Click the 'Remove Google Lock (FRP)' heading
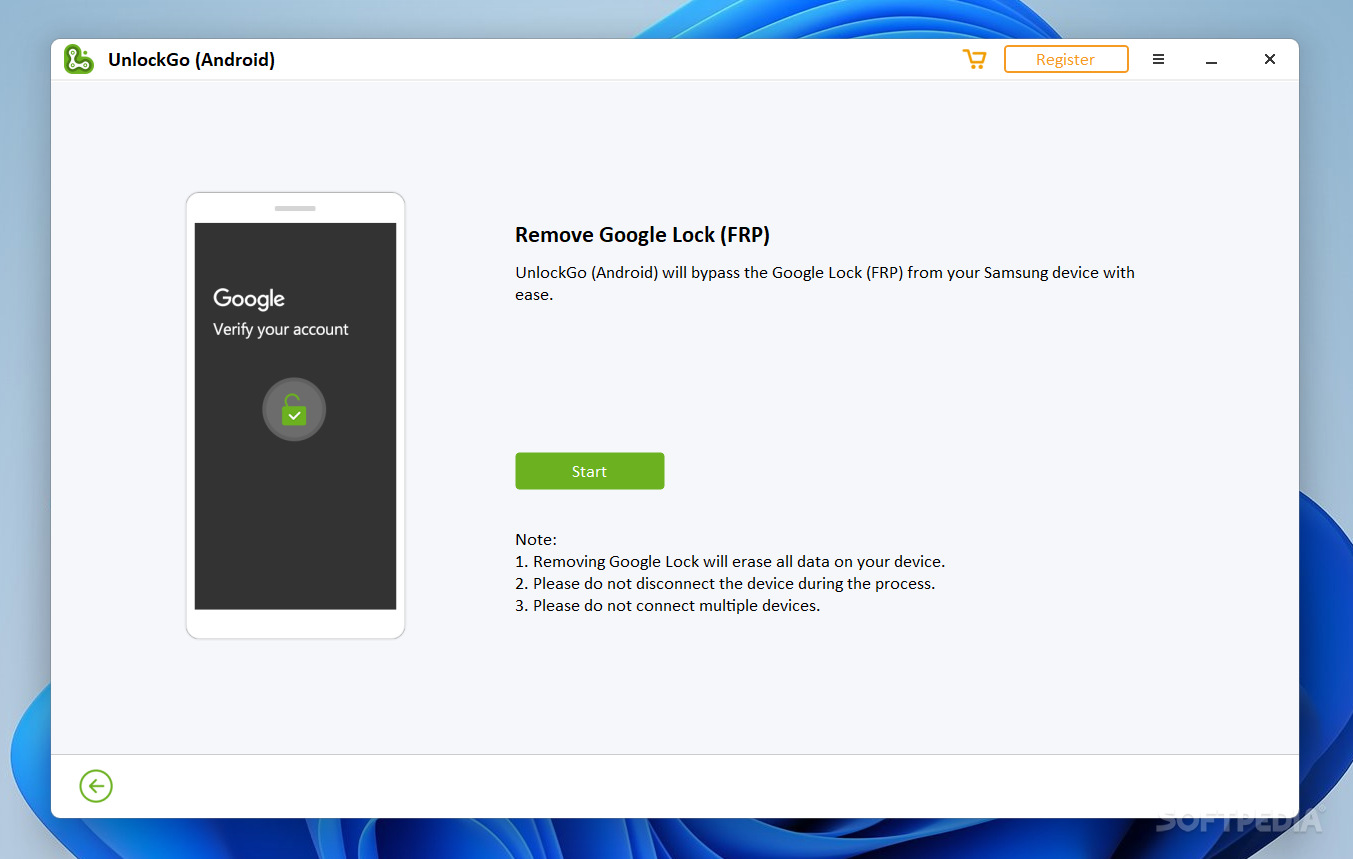Image resolution: width=1353 pixels, height=859 pixels. (x=642, y=235)
